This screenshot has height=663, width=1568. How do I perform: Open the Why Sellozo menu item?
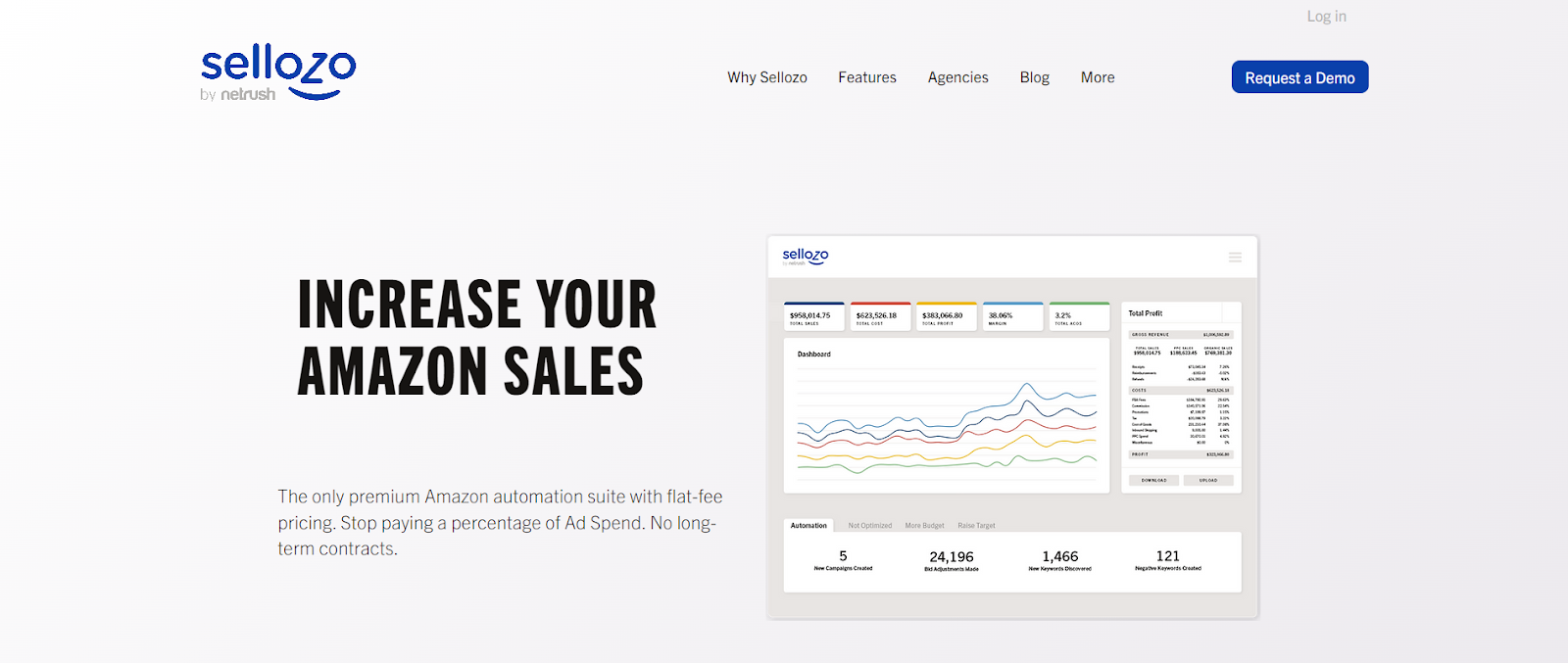point(767,77)
